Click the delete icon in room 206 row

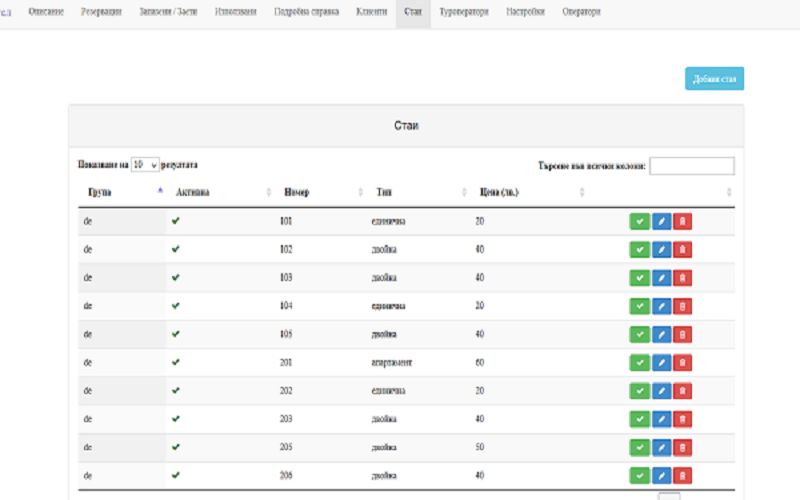click(682, 475)
